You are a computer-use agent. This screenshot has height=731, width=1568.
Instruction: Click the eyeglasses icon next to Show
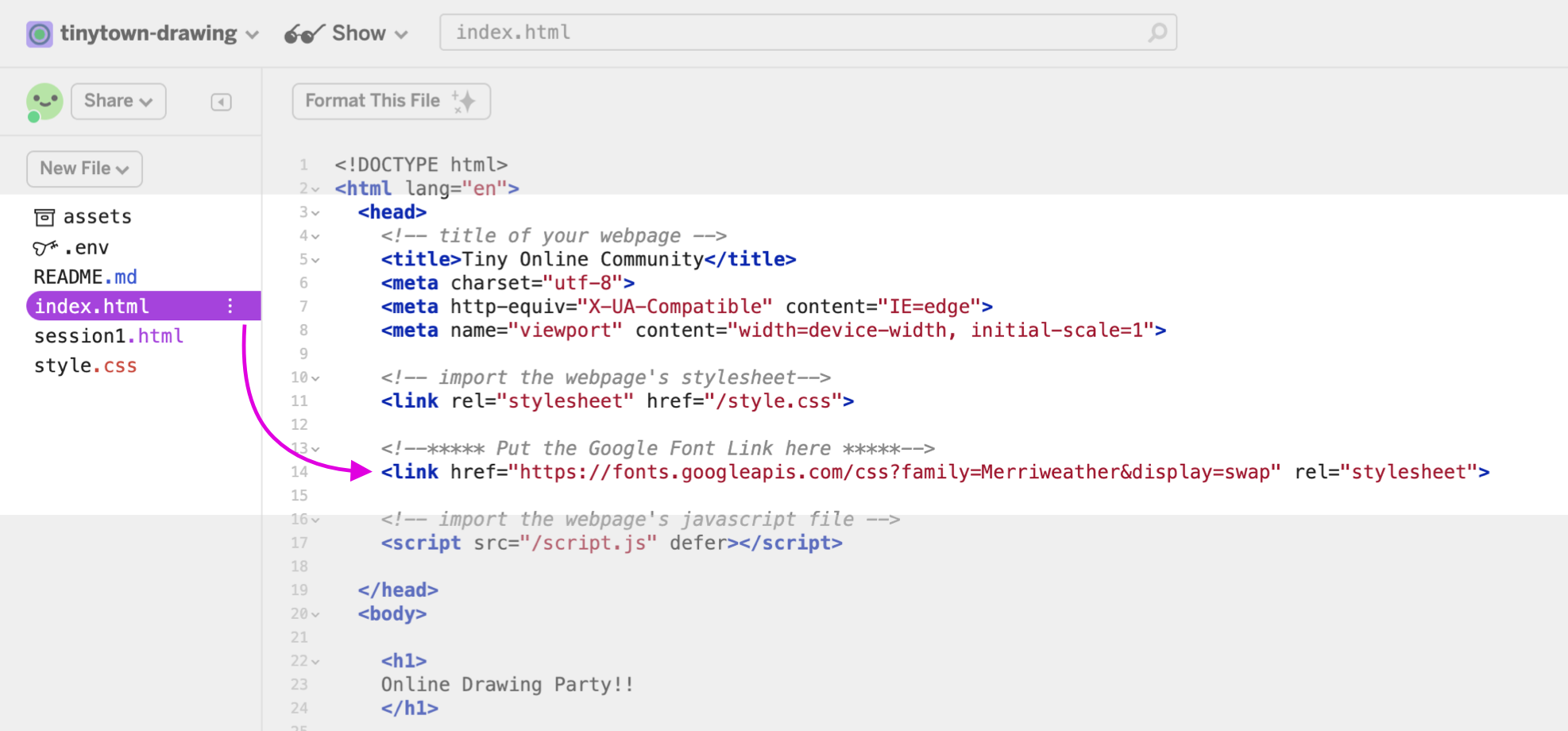coord(302,33)
